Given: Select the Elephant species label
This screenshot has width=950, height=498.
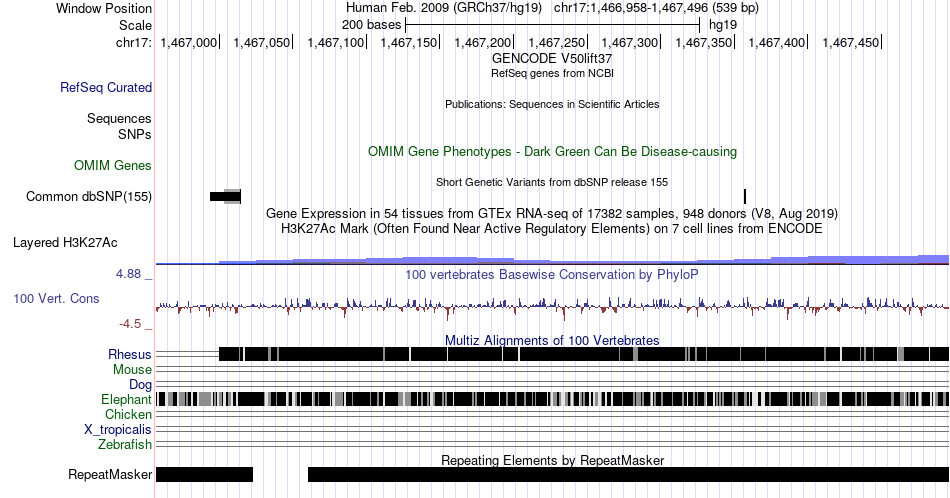Looking at the screenshot, I should (x=126, y=399).
